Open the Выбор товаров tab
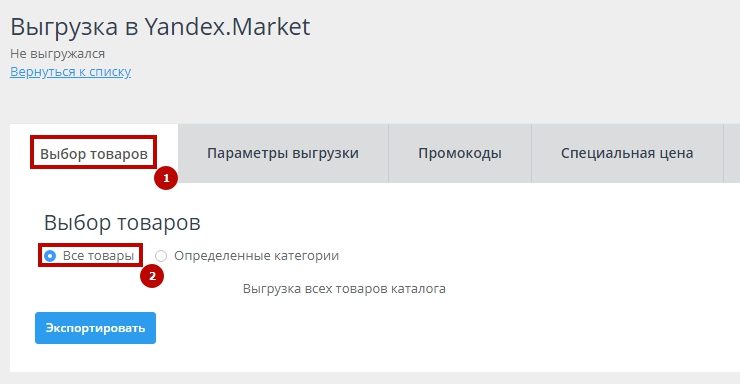This screenshot has width=740, height=384. [x=94, y=153]
